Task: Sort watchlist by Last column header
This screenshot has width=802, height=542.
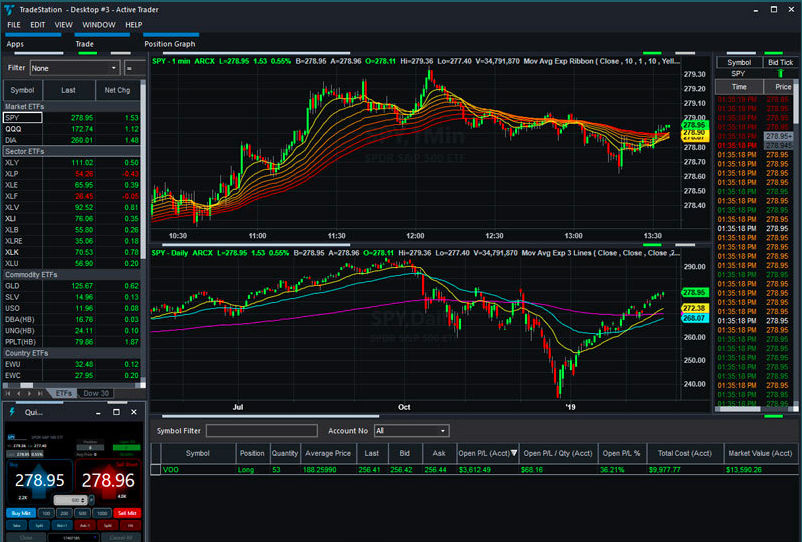Action: coord(69,90)
